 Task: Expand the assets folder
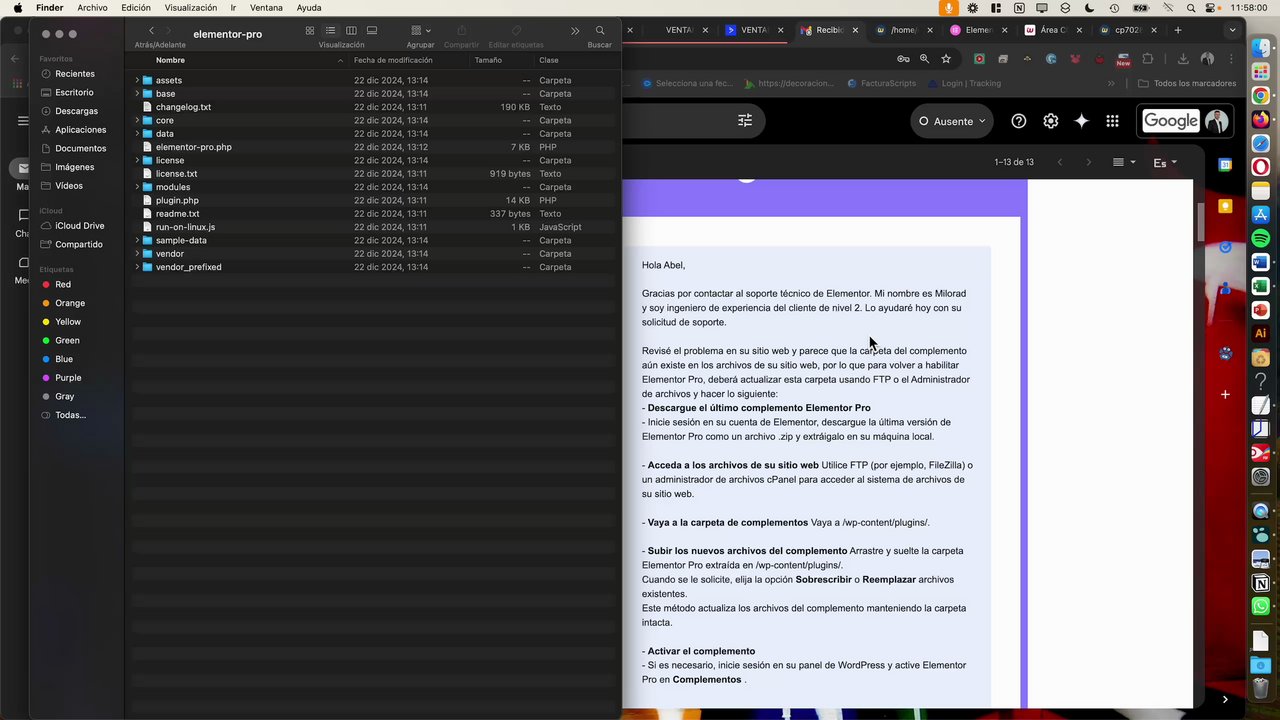[137, 80]
